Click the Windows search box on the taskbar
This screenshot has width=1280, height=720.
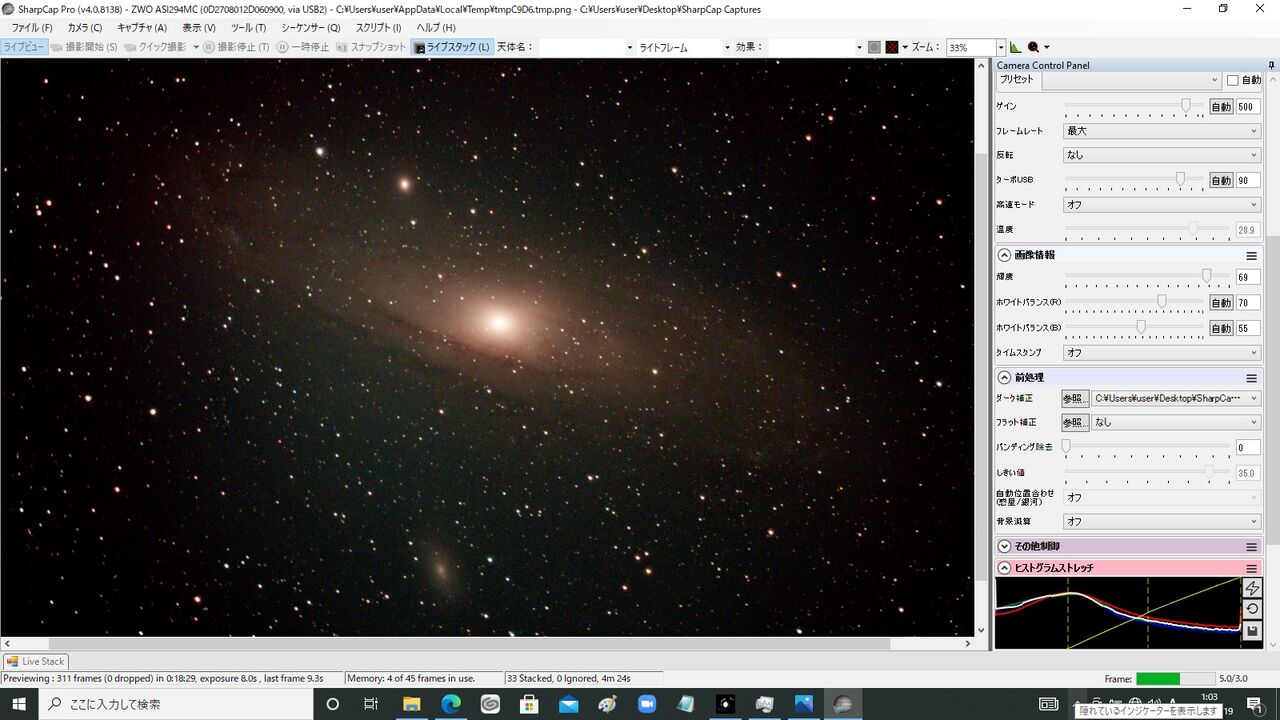[176, 704]
